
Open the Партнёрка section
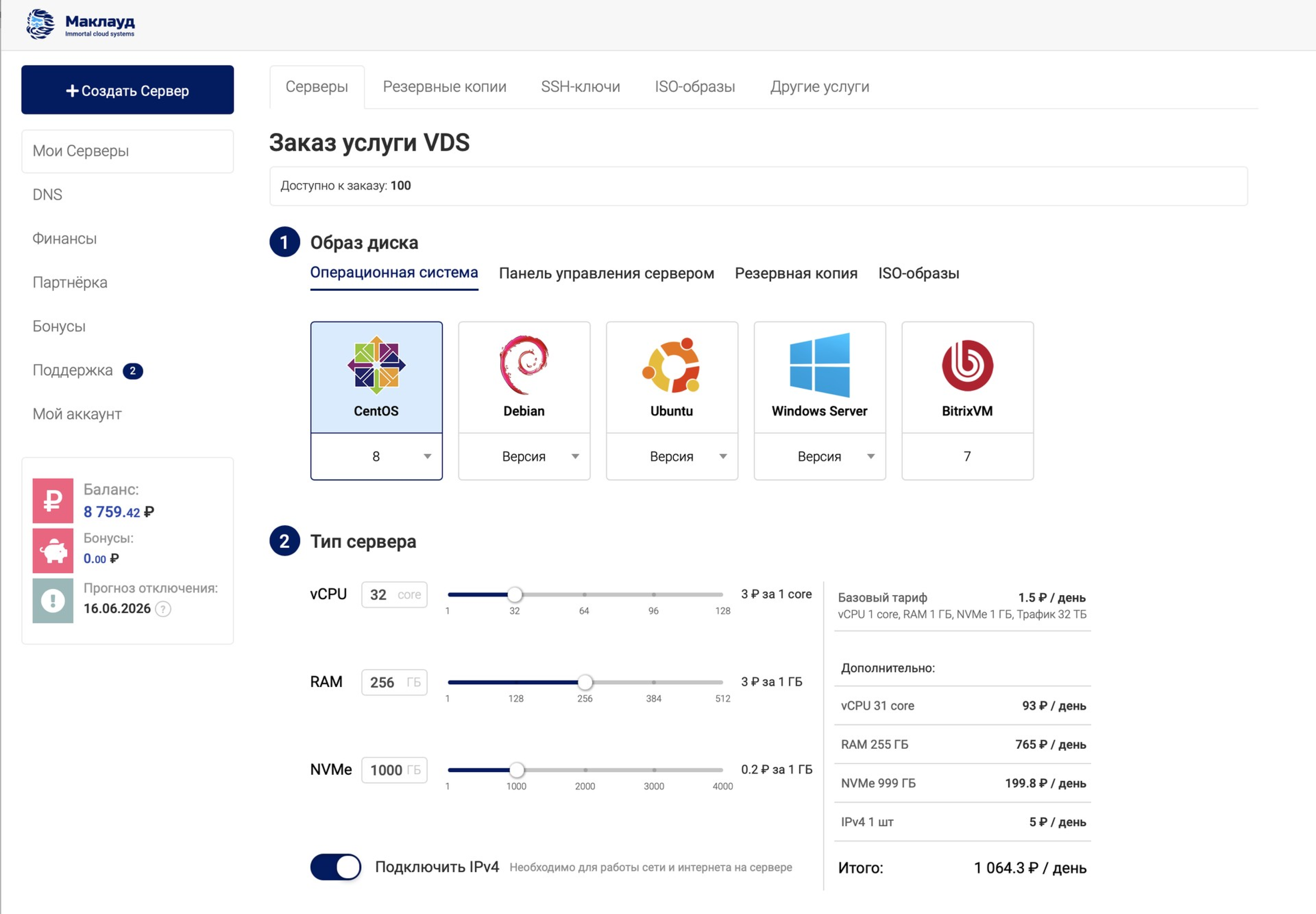[x=70, y=282]
